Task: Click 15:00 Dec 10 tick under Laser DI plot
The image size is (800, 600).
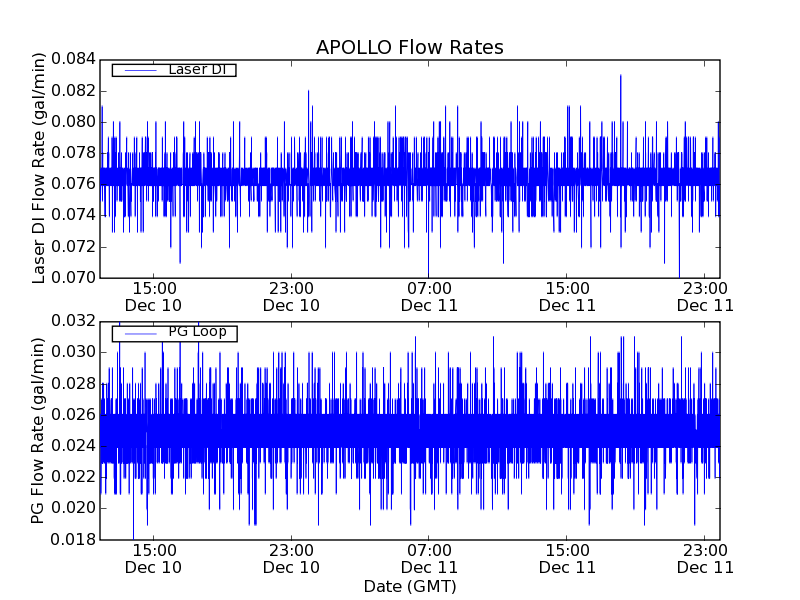Action: point(154,297)
